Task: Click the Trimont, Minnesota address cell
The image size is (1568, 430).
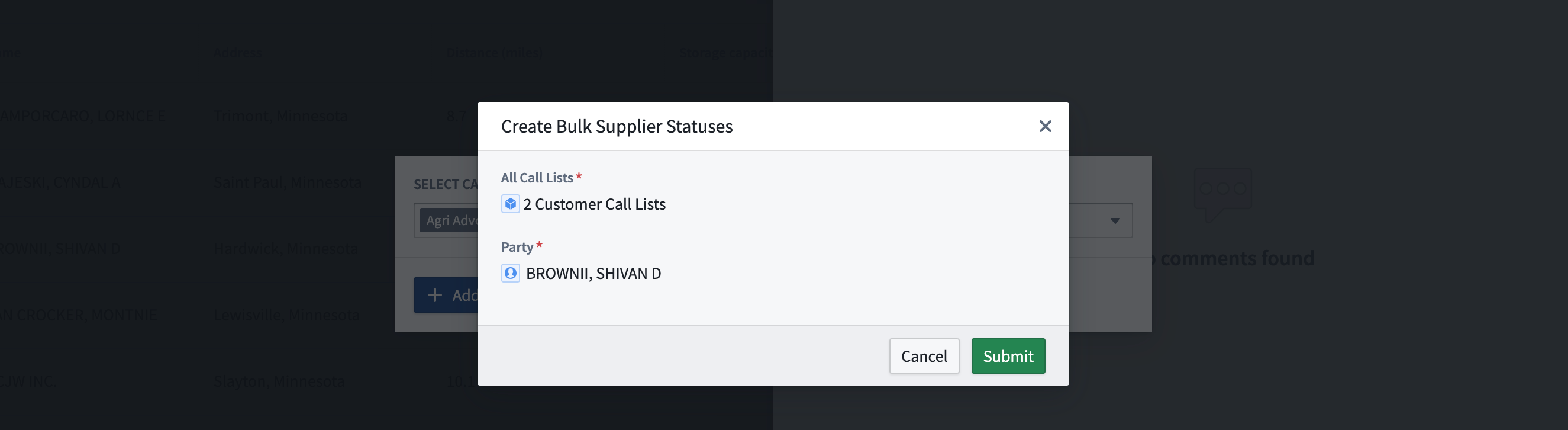Action: (280, 115)
